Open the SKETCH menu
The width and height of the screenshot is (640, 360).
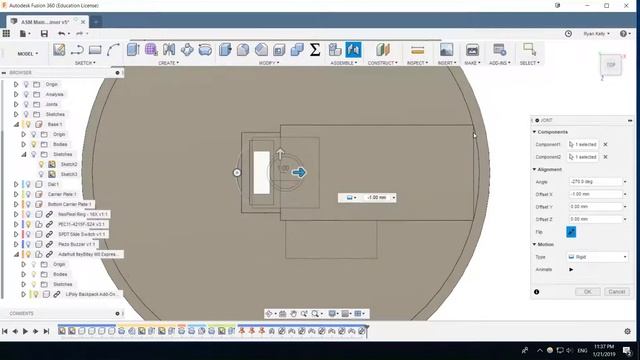[x=85, y=63]
